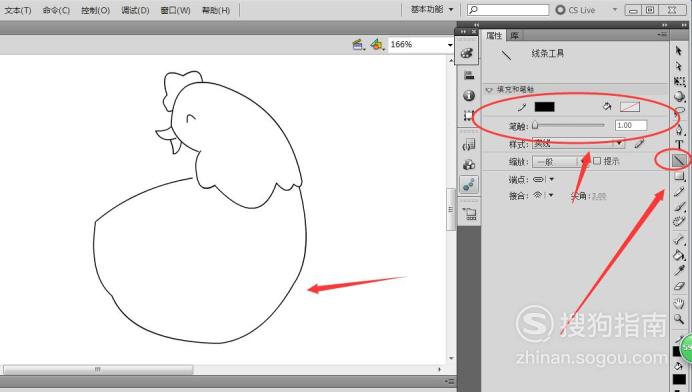
Task: Switch to the 库 library tab
Action: (515, 36)
